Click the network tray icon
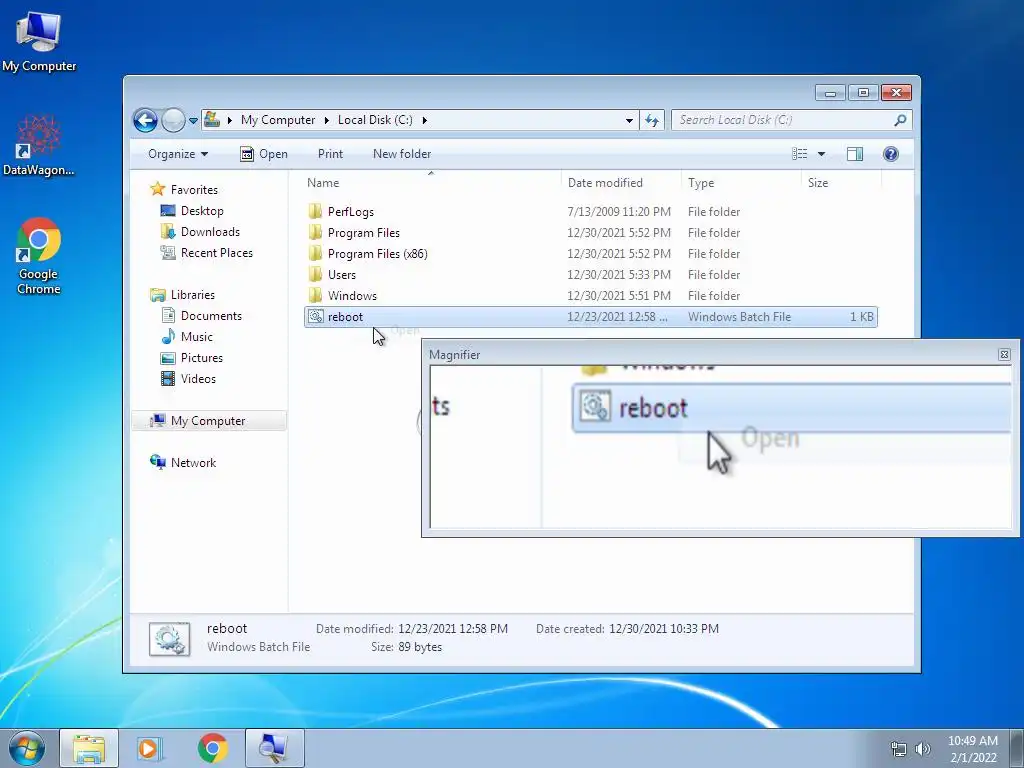 (899, 749)
